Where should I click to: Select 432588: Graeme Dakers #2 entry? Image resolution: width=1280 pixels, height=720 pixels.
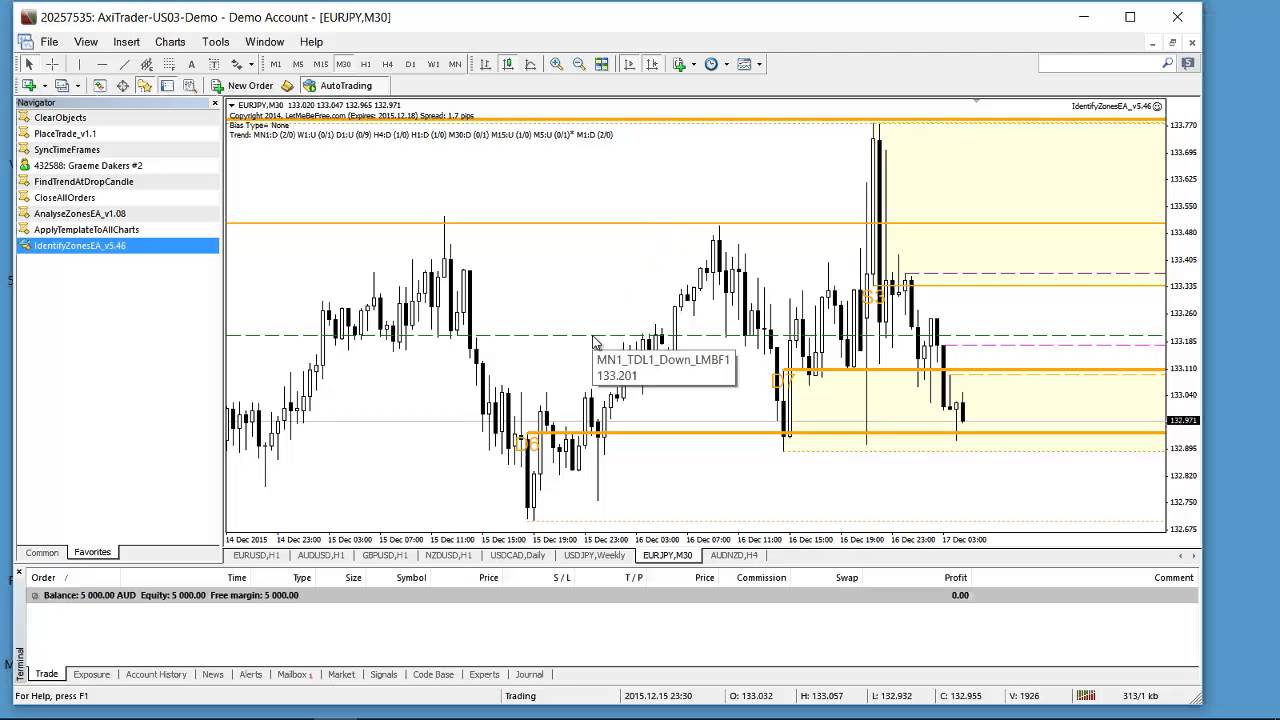(88, 165)
